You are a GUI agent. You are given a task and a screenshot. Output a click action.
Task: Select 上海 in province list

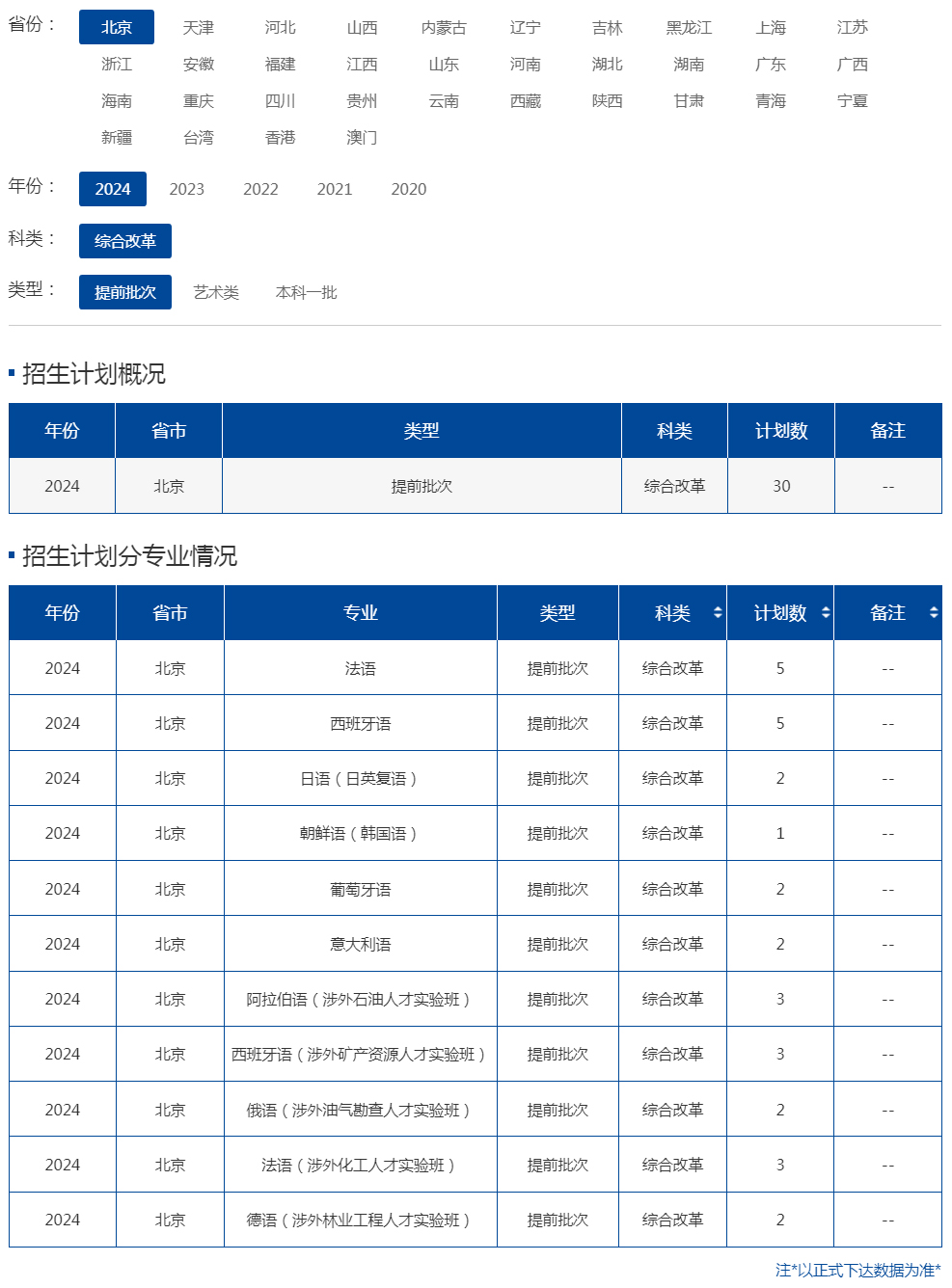[771, 27]
